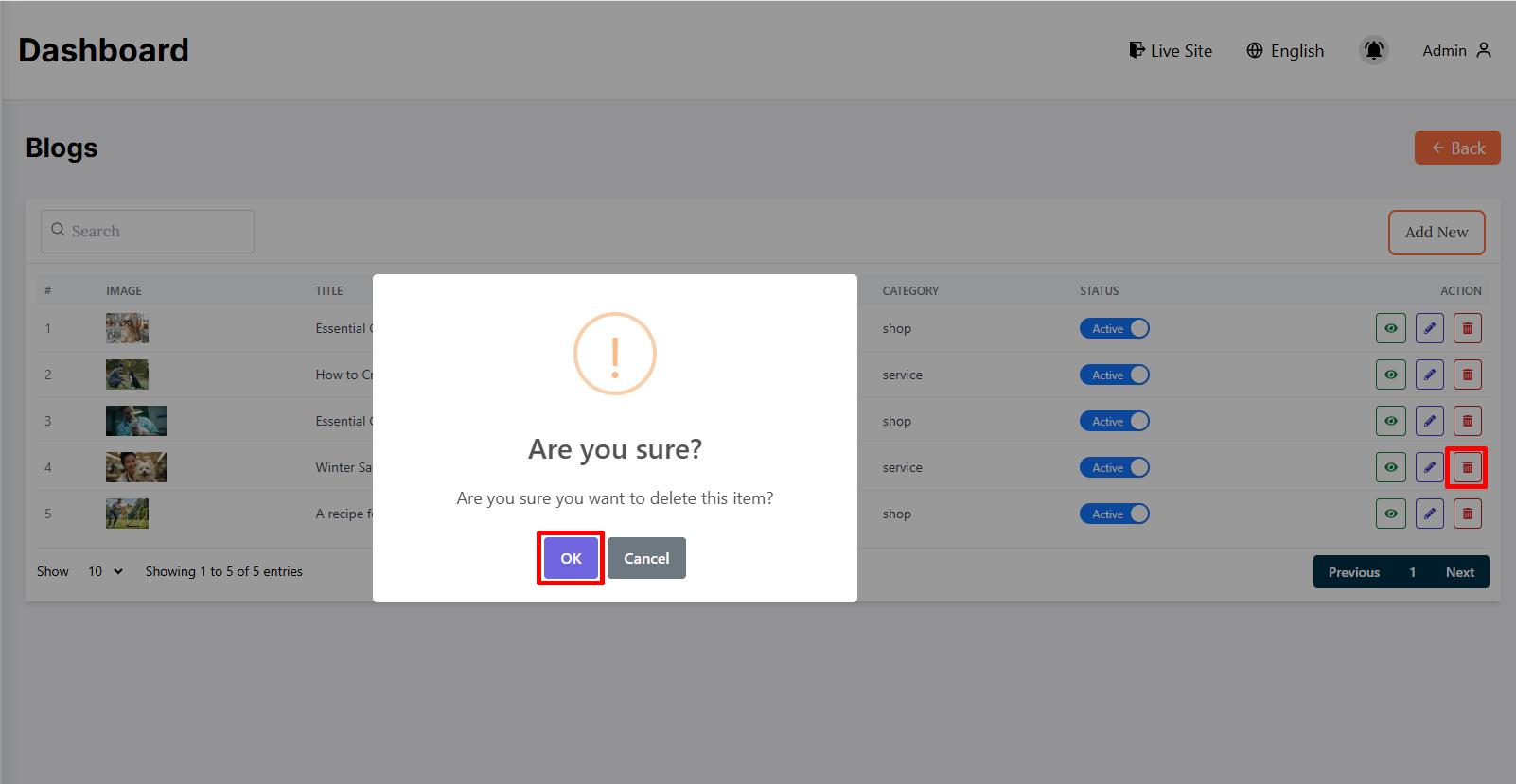Toggle Active status for row 1 blog

1114,328
